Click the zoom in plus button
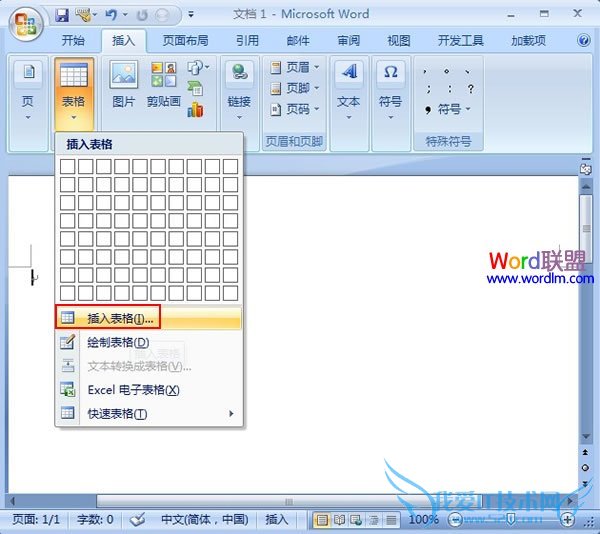Viewport: 600px width, 534px height. point(567,519)
